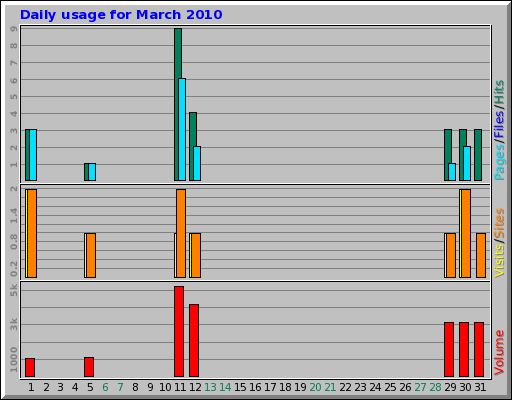Image resolution: width=512 pixels, height=400 pixels.
Task: Click the '0.2' value on the visits y-axis
Action: pyautogui.click(x=14, y=269)
